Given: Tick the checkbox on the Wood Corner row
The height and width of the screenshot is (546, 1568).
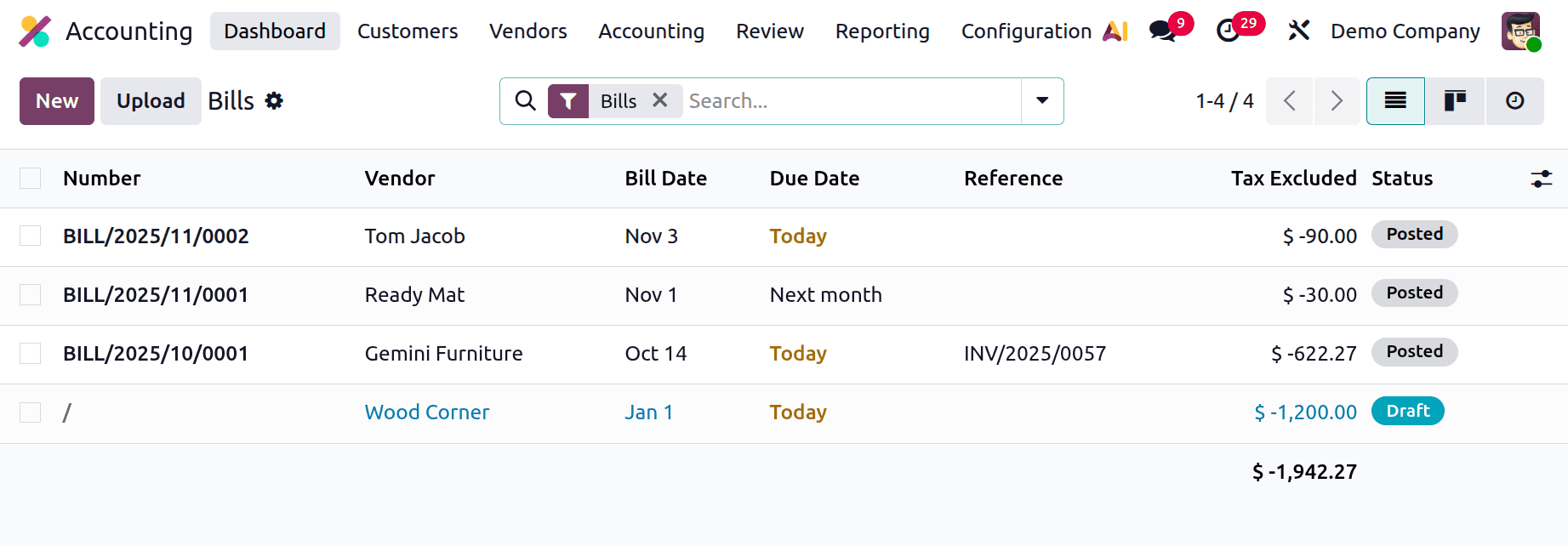Looking at the screenshot, I should click(x=30, y=412).
